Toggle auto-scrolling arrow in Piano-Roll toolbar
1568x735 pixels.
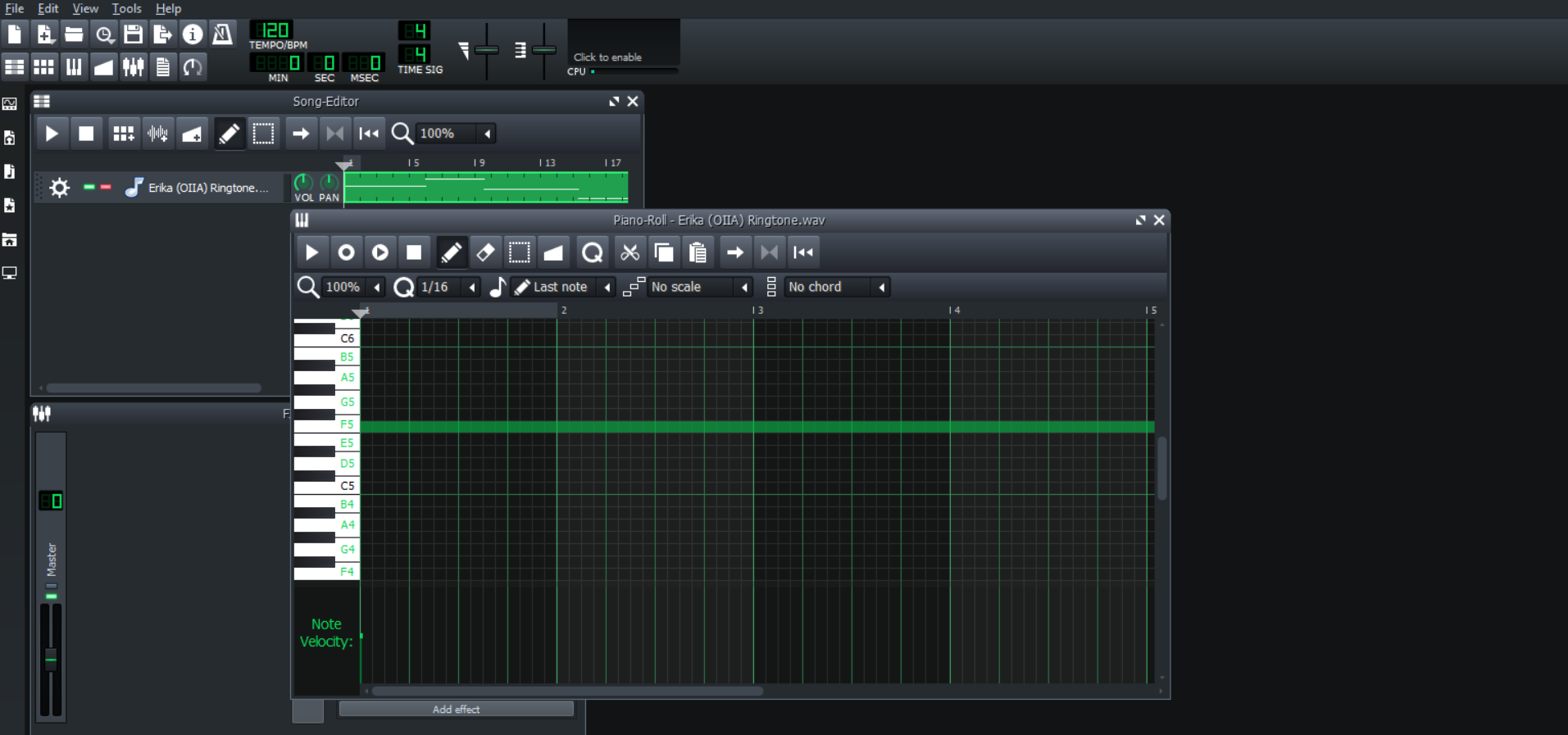(735, 252)
